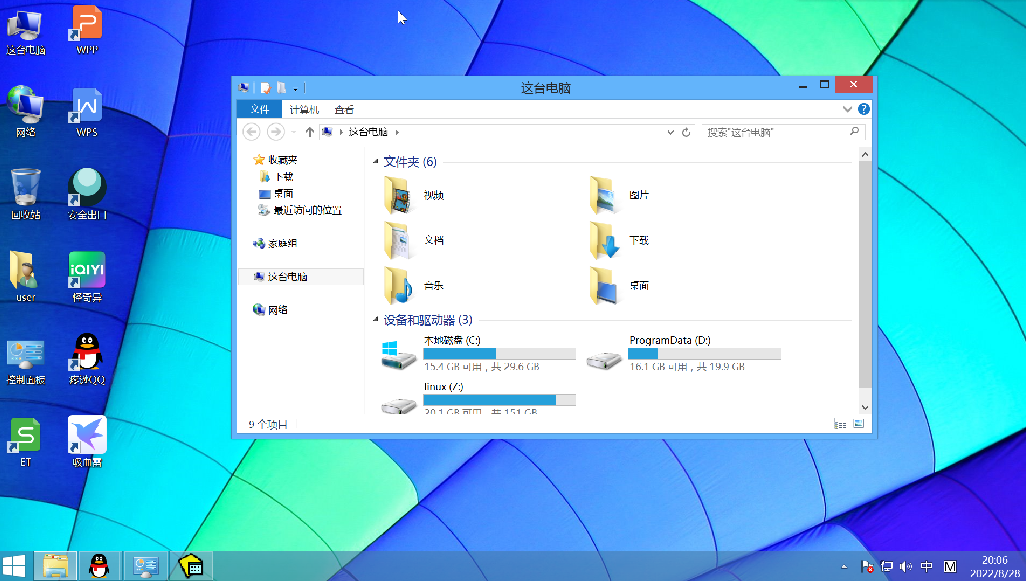Screen dimensions: 1026x581
Task: Open the WPS writer shortcut on the desktop
Action: click(x=87, y=113)
